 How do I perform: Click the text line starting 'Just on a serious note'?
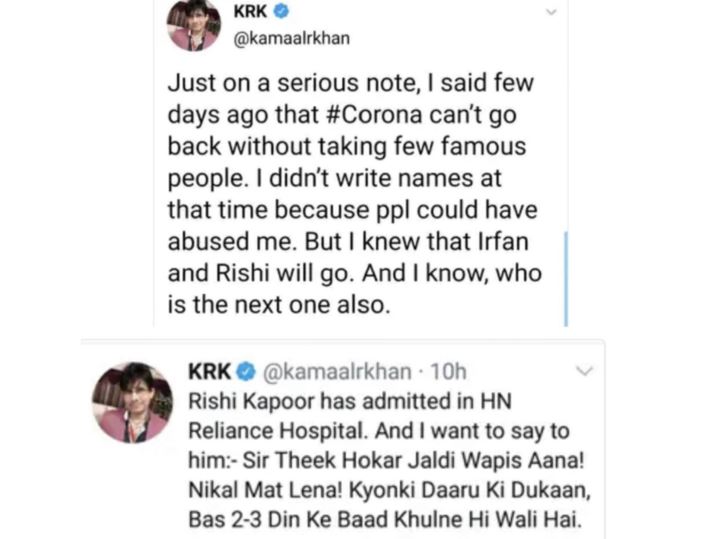(350, 83)
